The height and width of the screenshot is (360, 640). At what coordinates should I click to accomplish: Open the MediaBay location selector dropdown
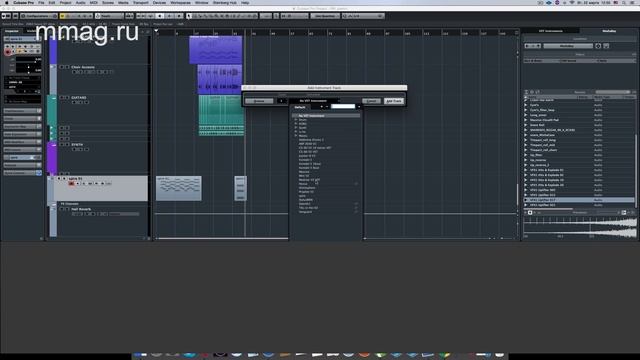(568, 46)
